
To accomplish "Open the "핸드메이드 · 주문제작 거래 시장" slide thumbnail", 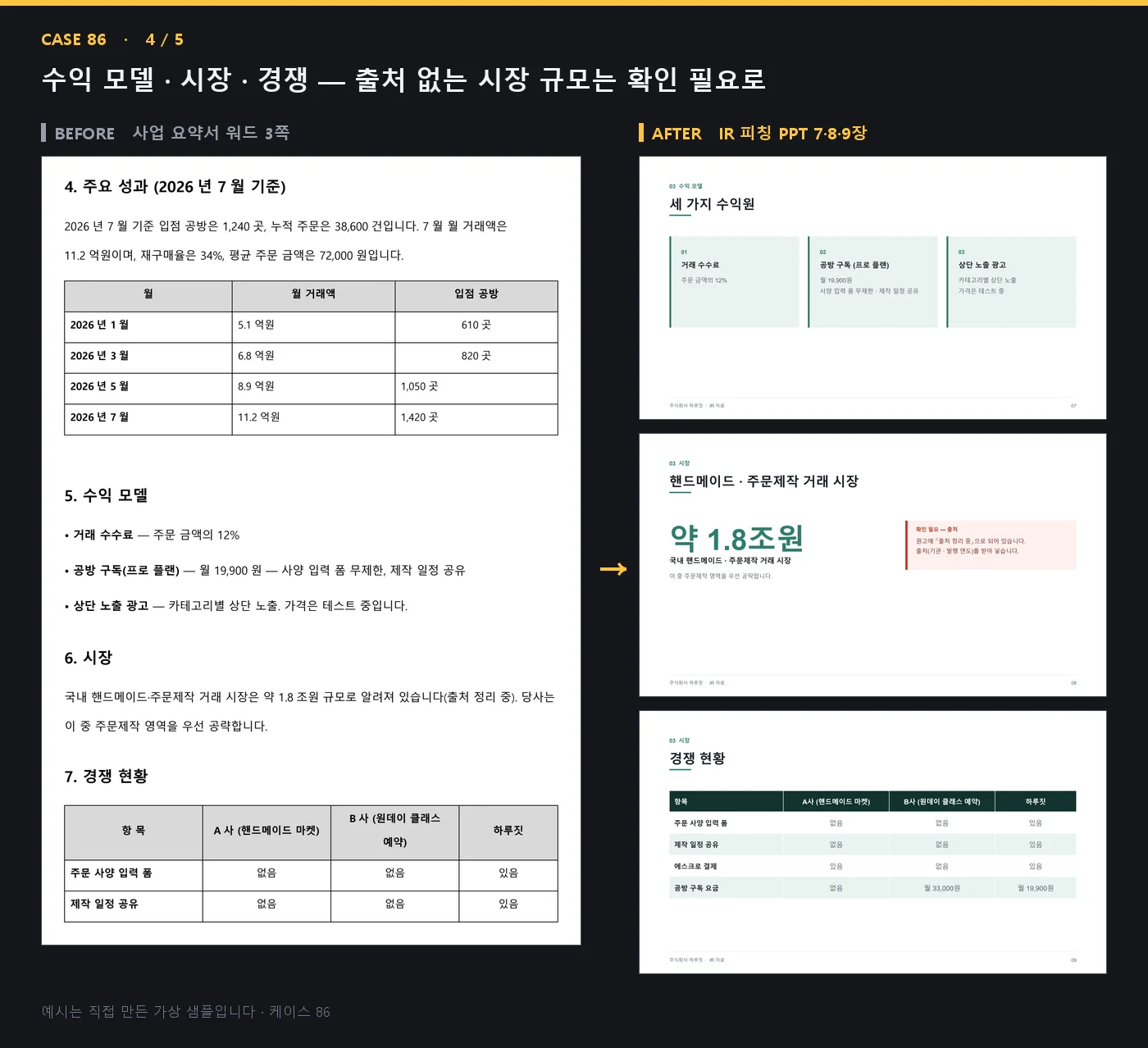I will [872, 565].
